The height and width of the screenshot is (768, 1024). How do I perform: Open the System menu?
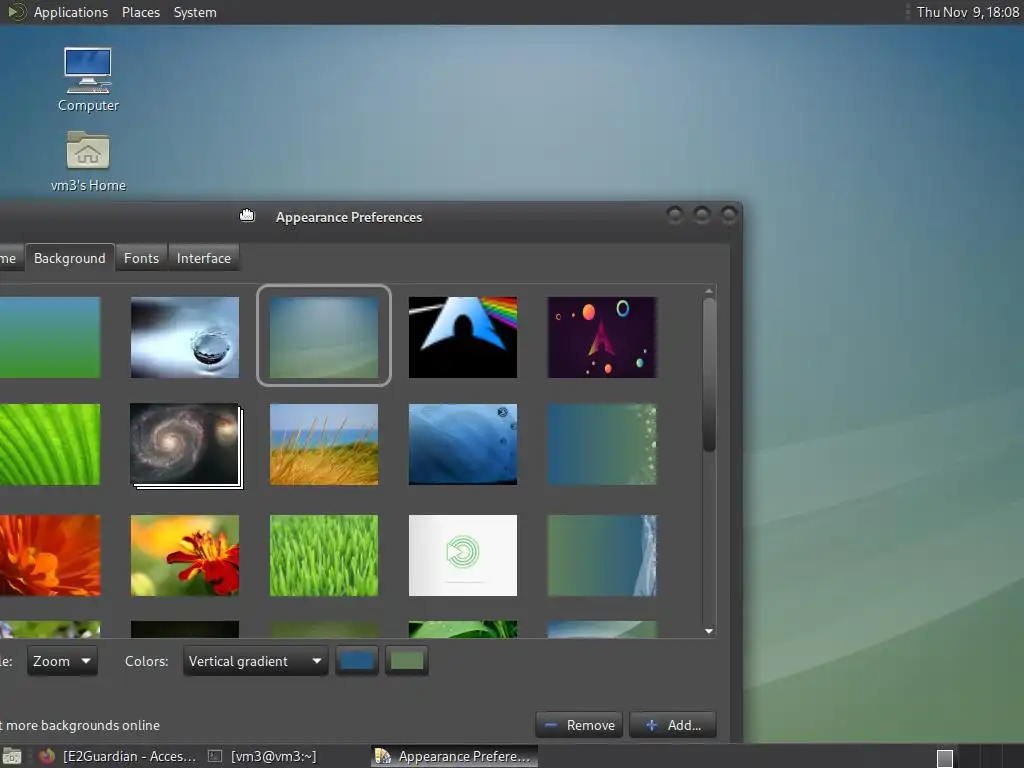pos(195,12)
